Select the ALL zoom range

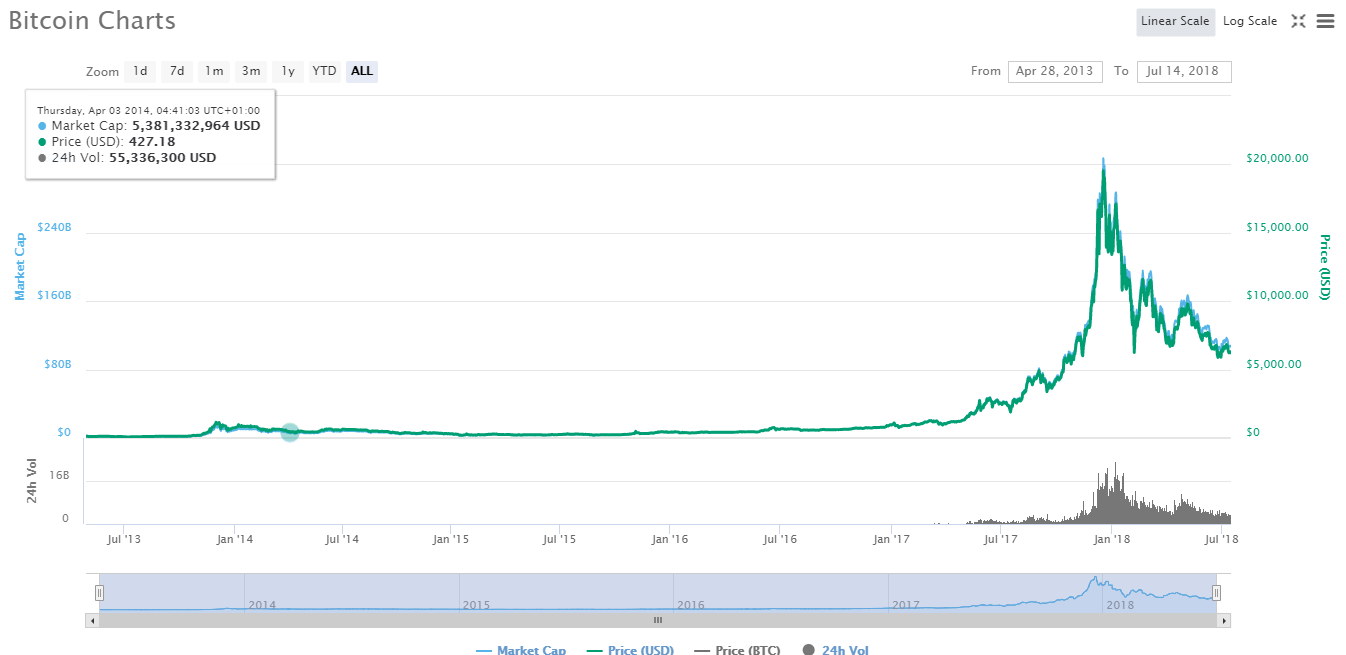[362, 71]
